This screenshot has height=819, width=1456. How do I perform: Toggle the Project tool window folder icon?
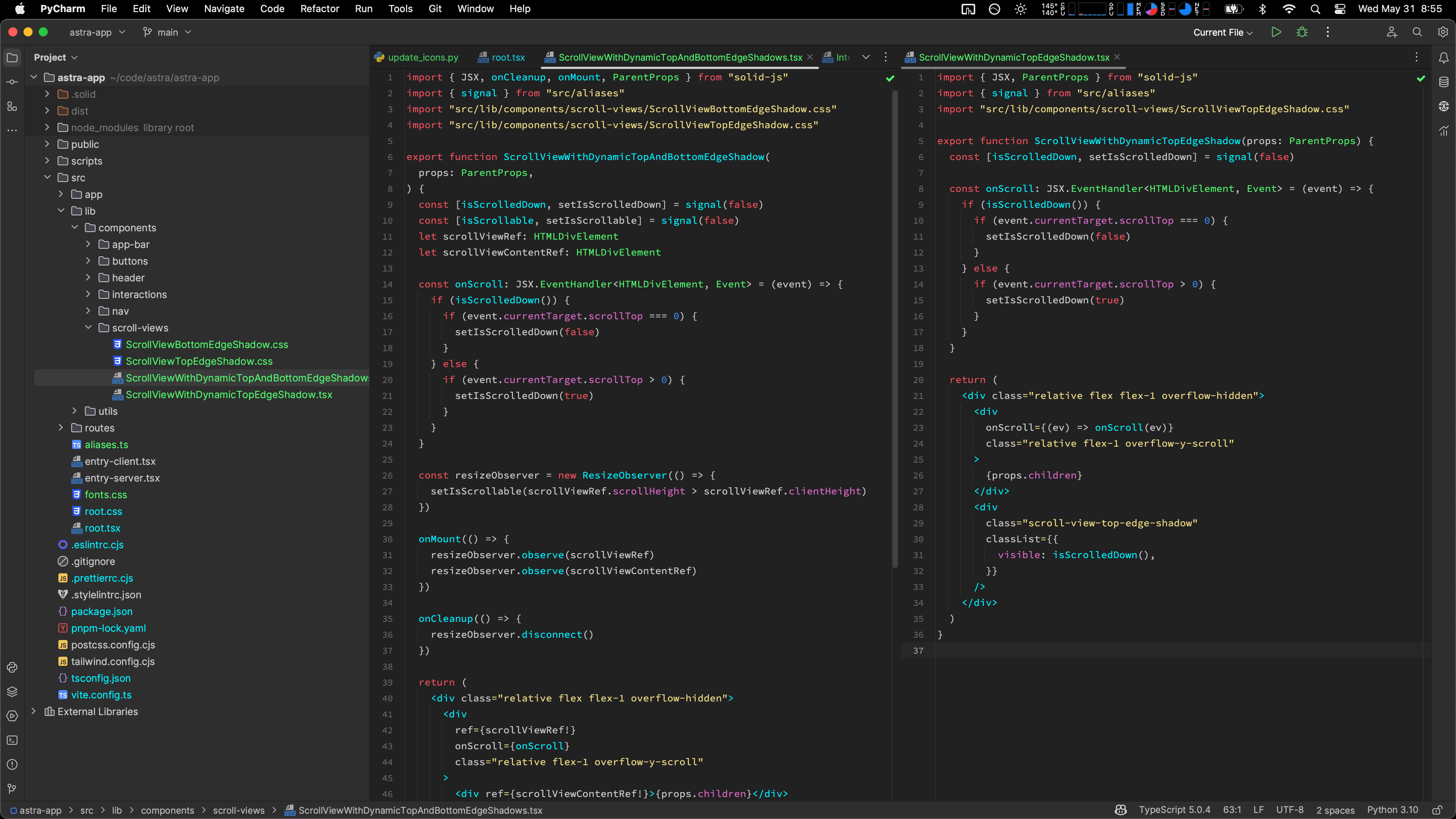point(12,58)
